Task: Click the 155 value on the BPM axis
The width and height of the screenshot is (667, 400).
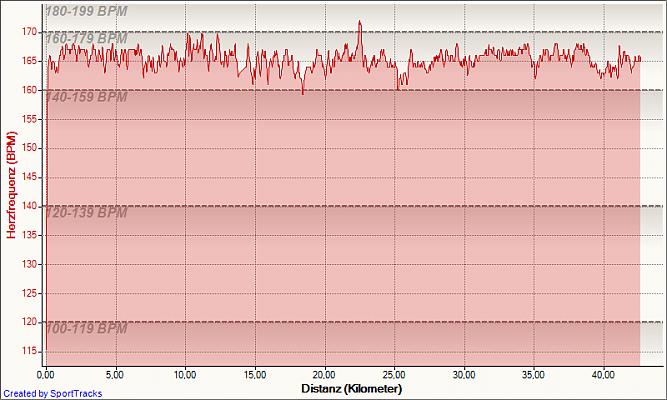Action: coord(29,119)
